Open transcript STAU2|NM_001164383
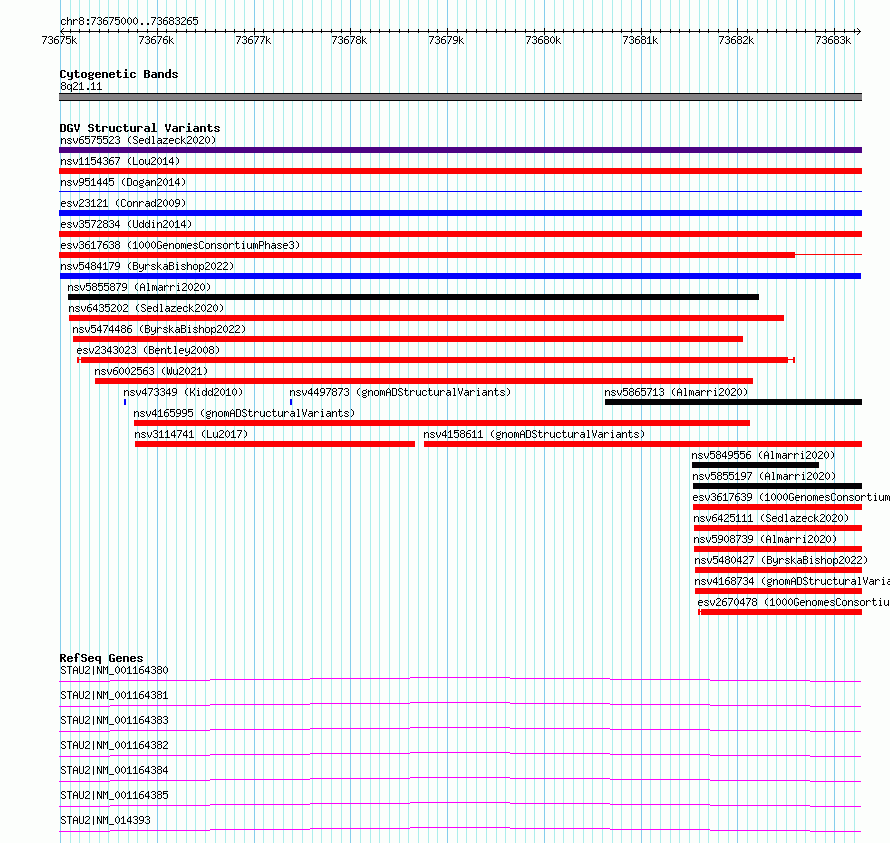890x843 pixels. pos(114,720)
